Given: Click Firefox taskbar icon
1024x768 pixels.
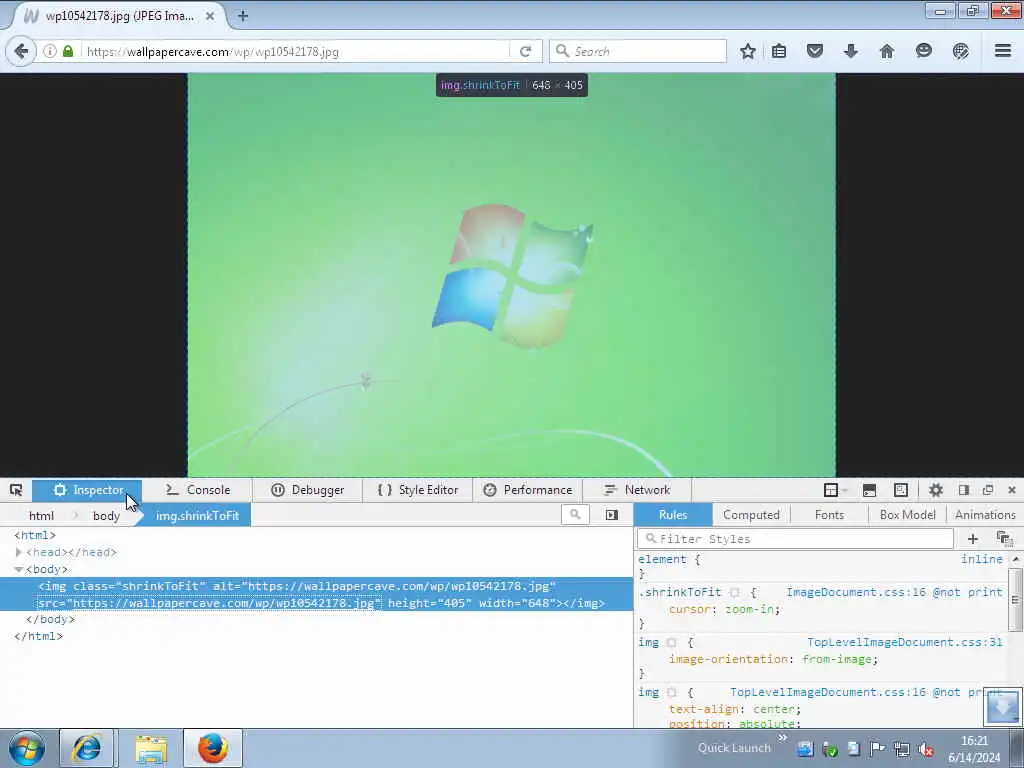Looking at the screenshot, I should click(x=213, y=748).
